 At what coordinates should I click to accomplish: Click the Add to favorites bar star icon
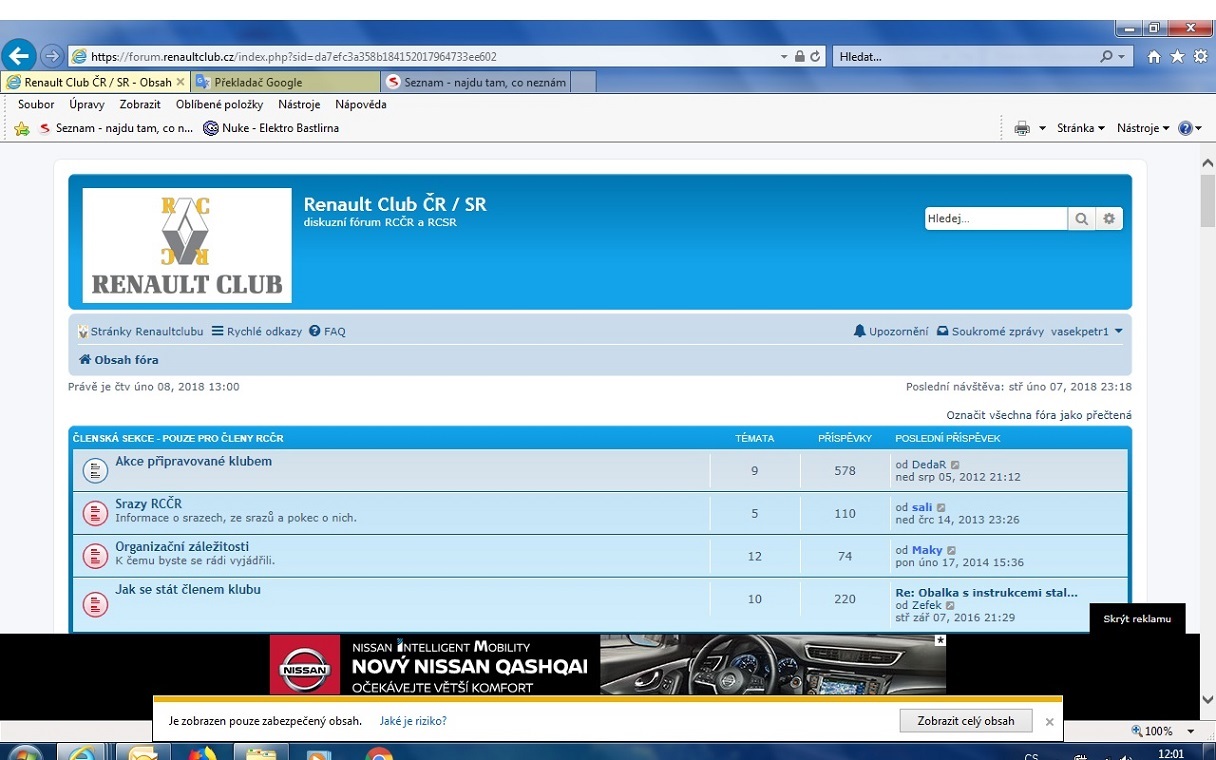(x=22, y=128)
